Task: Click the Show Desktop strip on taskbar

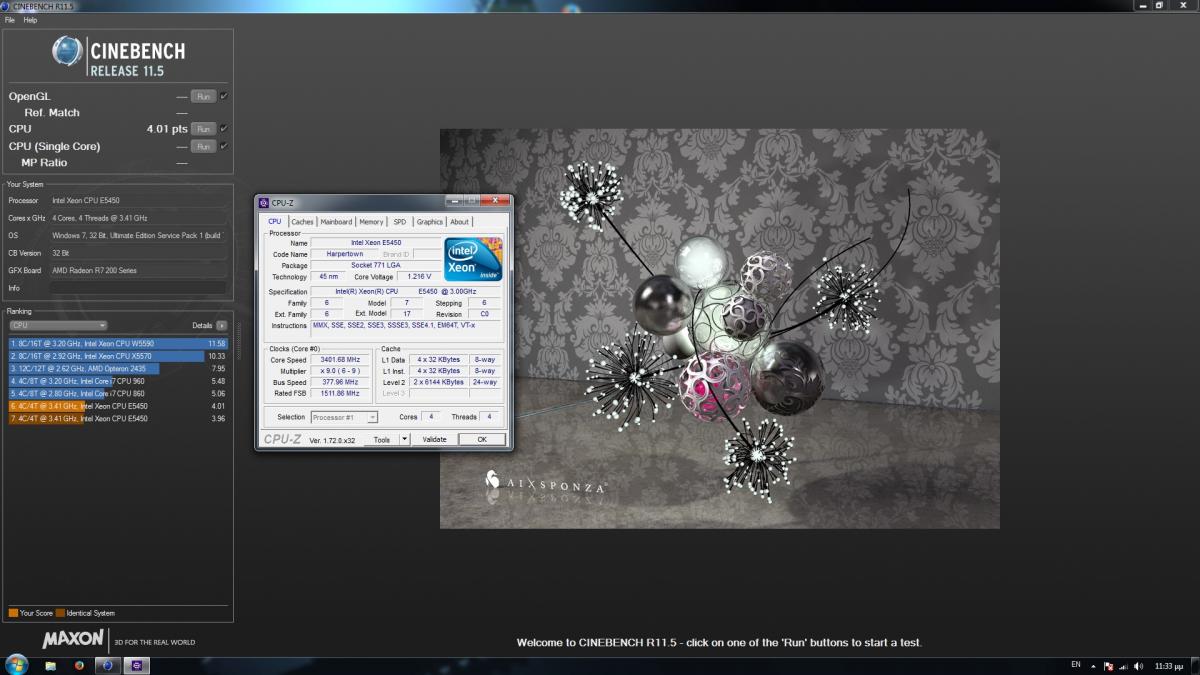Action: 1195,666
